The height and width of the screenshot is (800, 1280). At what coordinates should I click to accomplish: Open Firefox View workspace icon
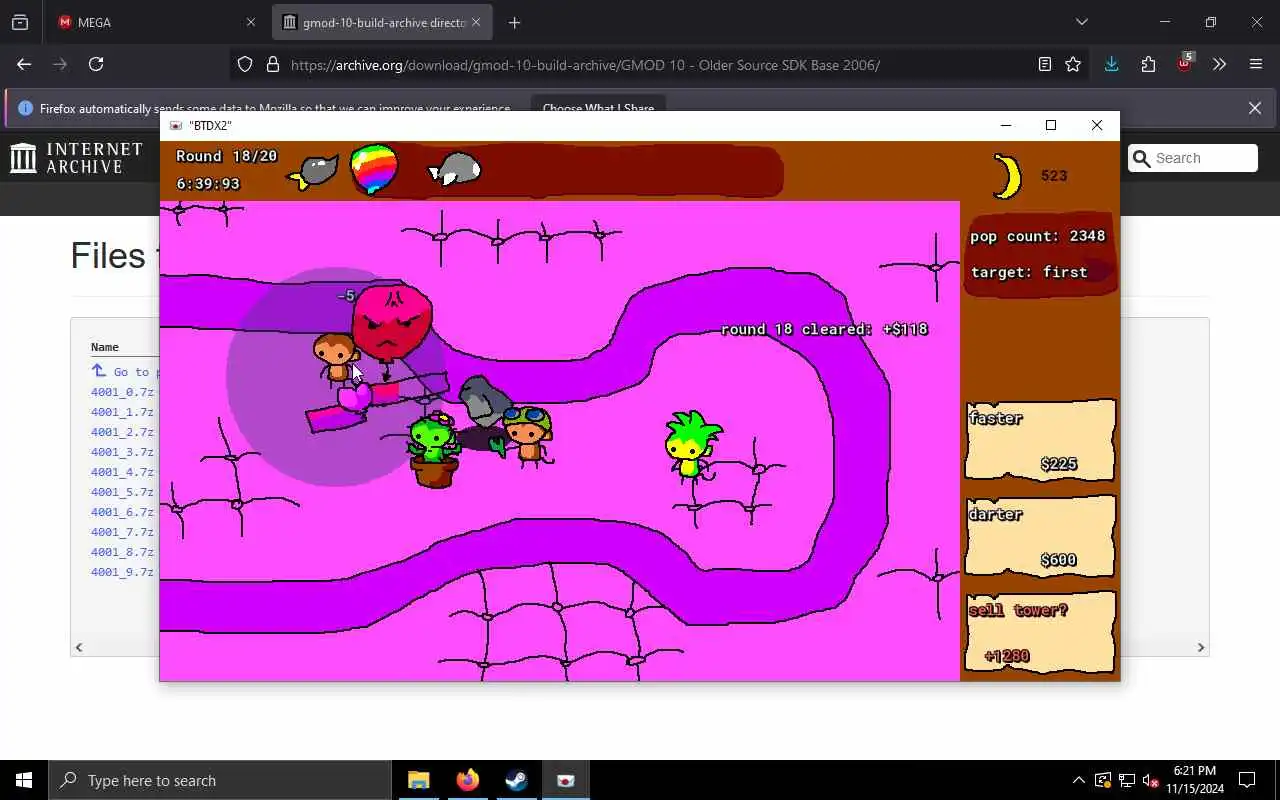click(x=20, y=22)
